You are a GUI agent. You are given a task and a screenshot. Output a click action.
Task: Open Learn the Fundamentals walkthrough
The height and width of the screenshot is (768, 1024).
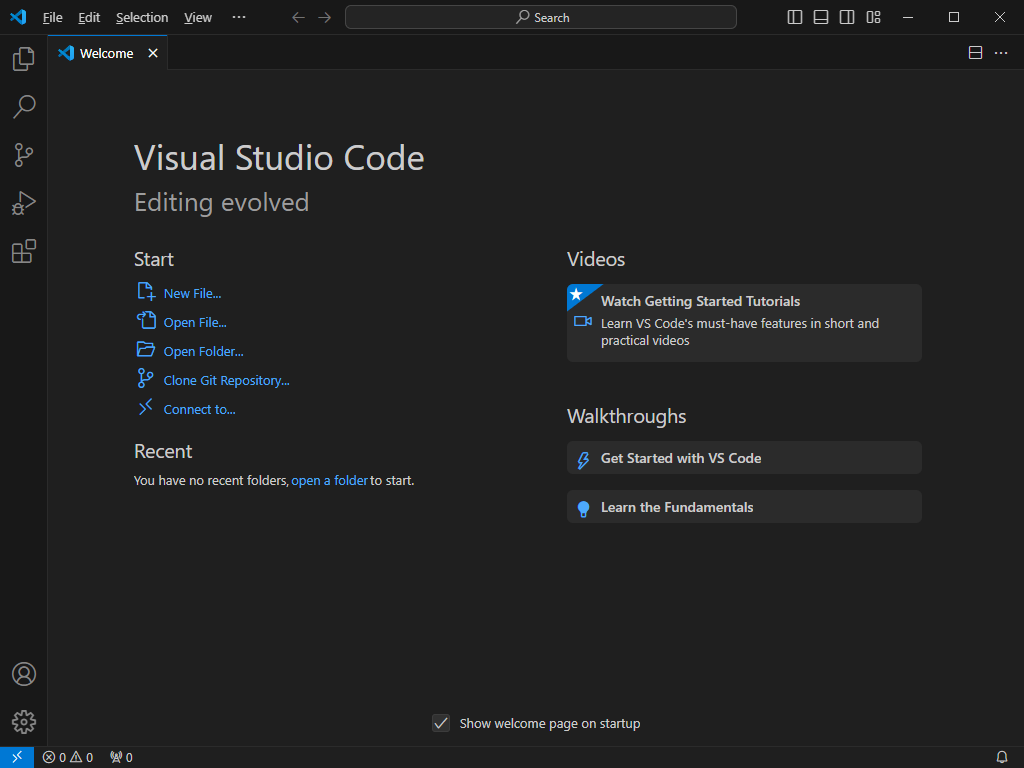(744, 507)
